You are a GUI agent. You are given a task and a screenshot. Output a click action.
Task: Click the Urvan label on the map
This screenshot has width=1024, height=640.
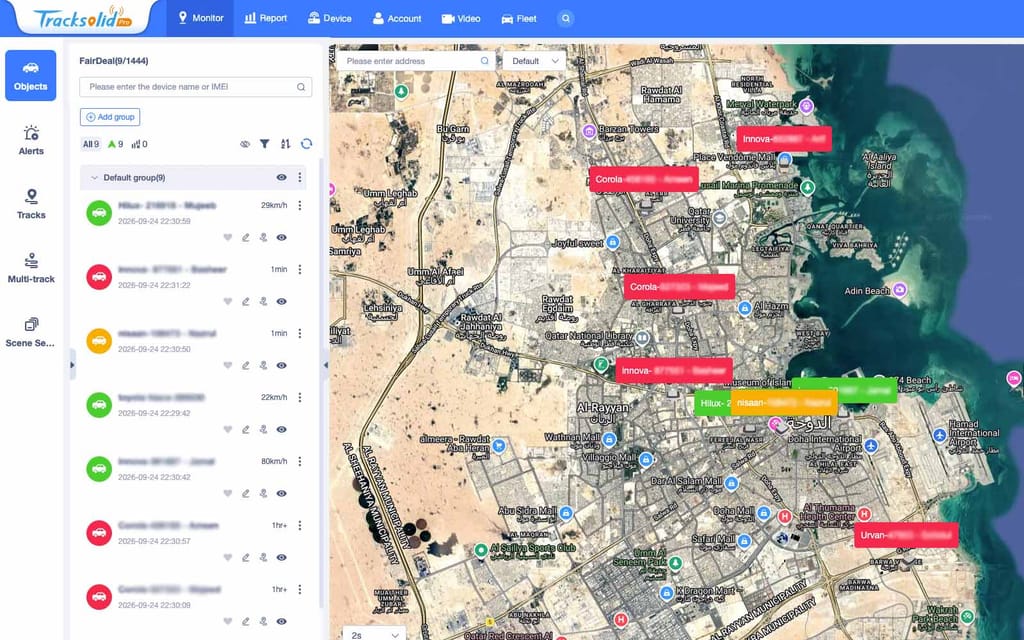[906, 535]
